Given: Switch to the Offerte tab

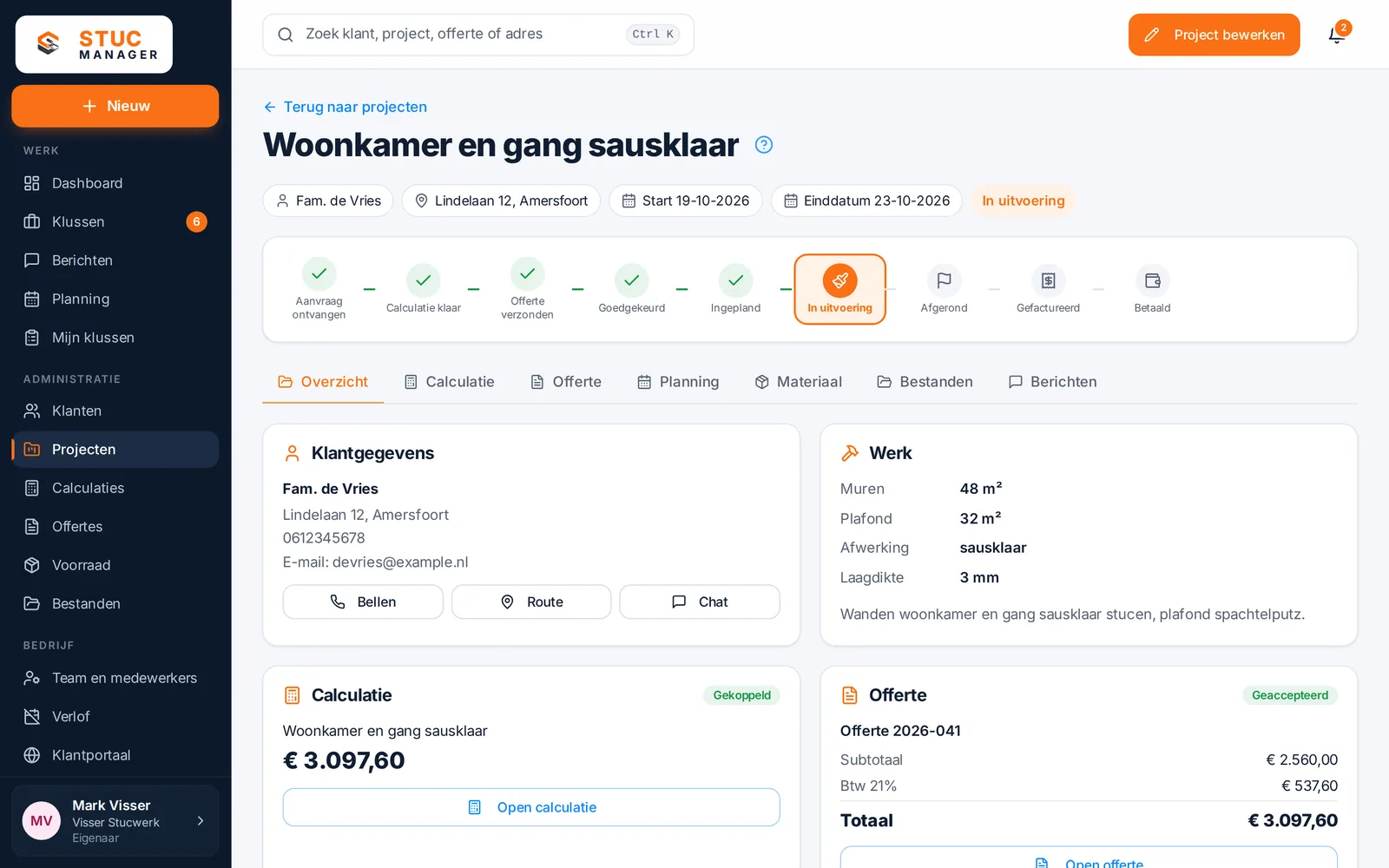Looking at the screenshot, I should 566,382.
